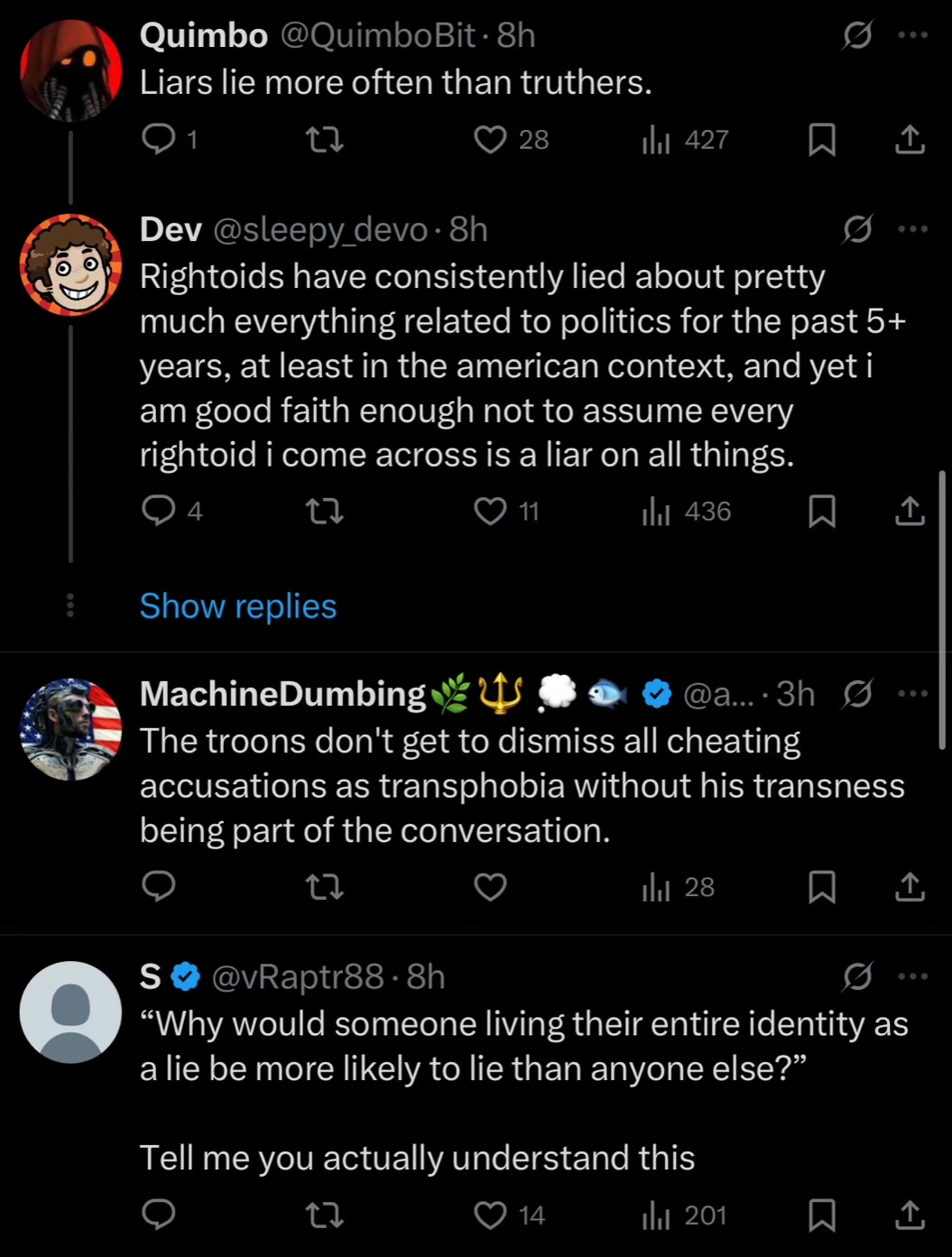Open the more options menu on Quimbo's post
The height and width of the screenshot is (1257, 952).
tap(913, 35)
